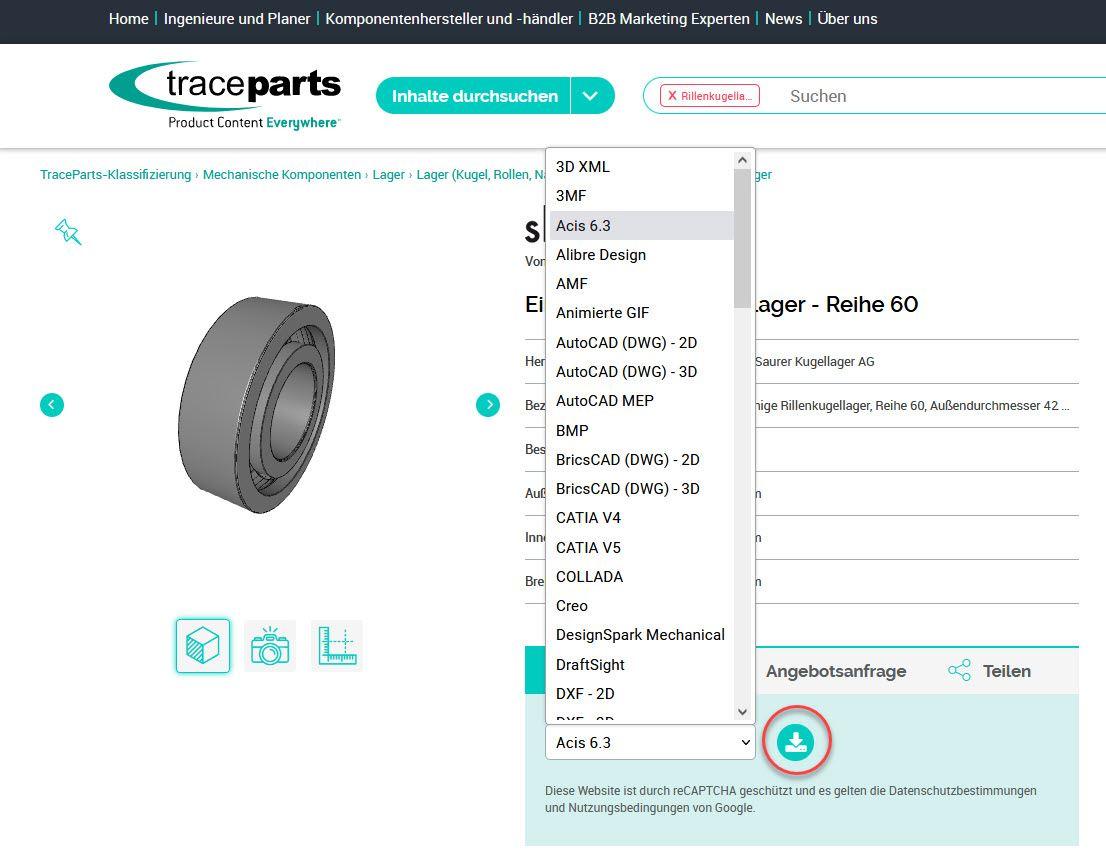This screenshot has width=1106, height=864.
Task: Click the share icon next to Teilen
Action: pyautogui.click(x=959, y=671)
